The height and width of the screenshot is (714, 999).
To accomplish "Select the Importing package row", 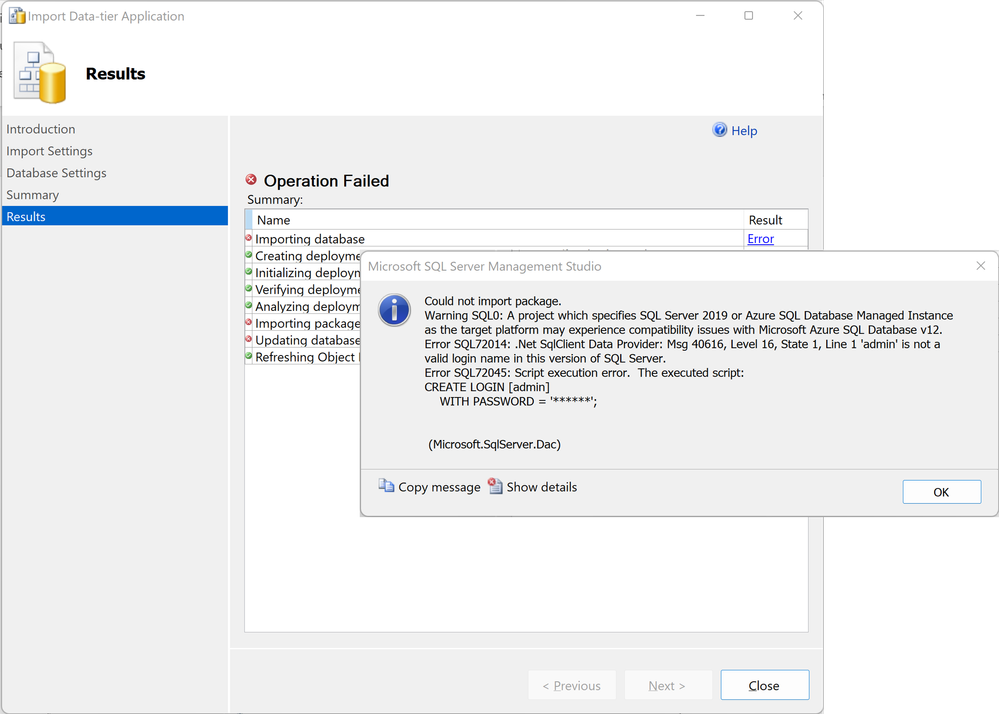I will tap(303, 324).
